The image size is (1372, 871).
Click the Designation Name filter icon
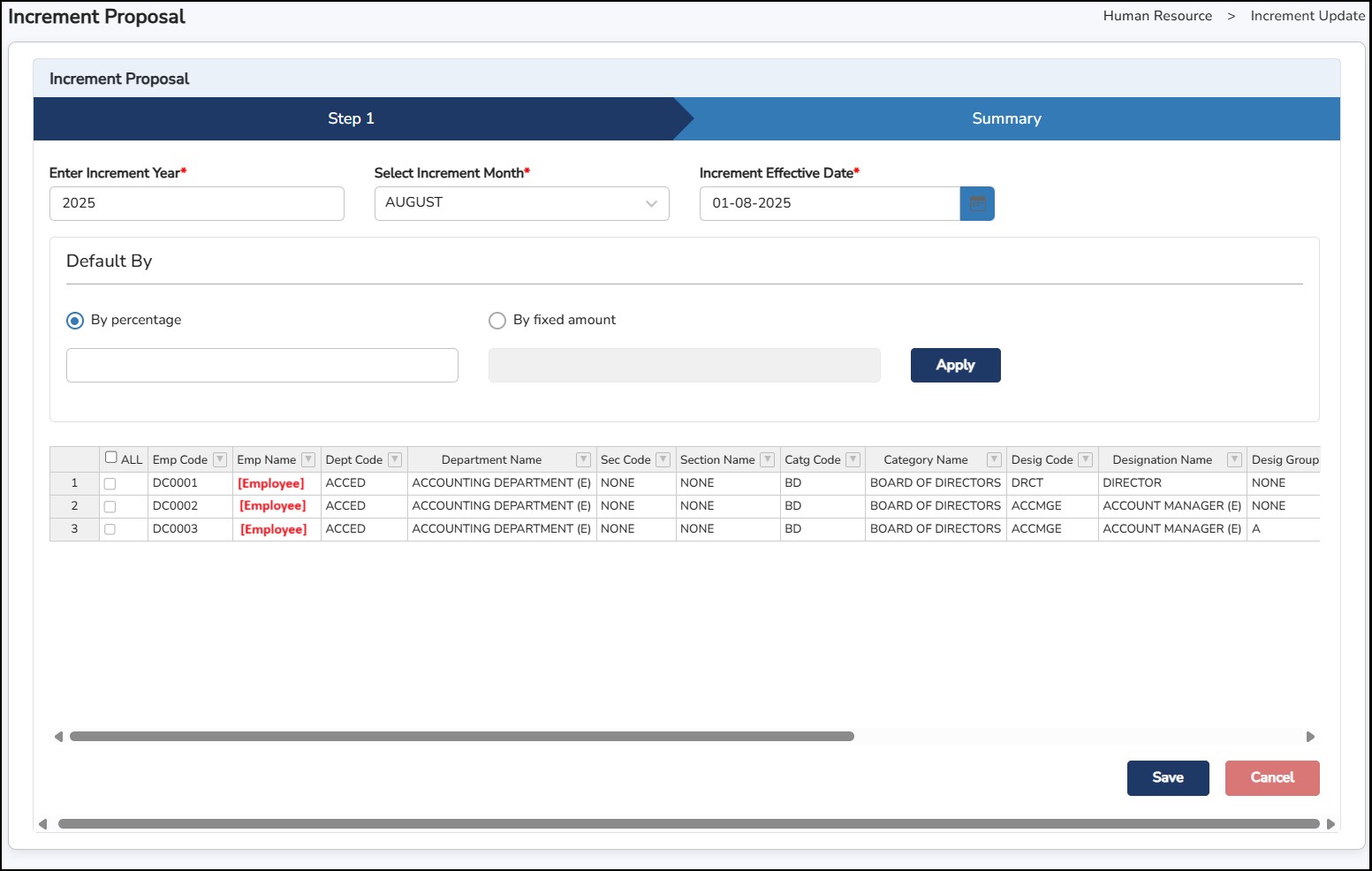pyautogui.click(x=1234, y=459)
